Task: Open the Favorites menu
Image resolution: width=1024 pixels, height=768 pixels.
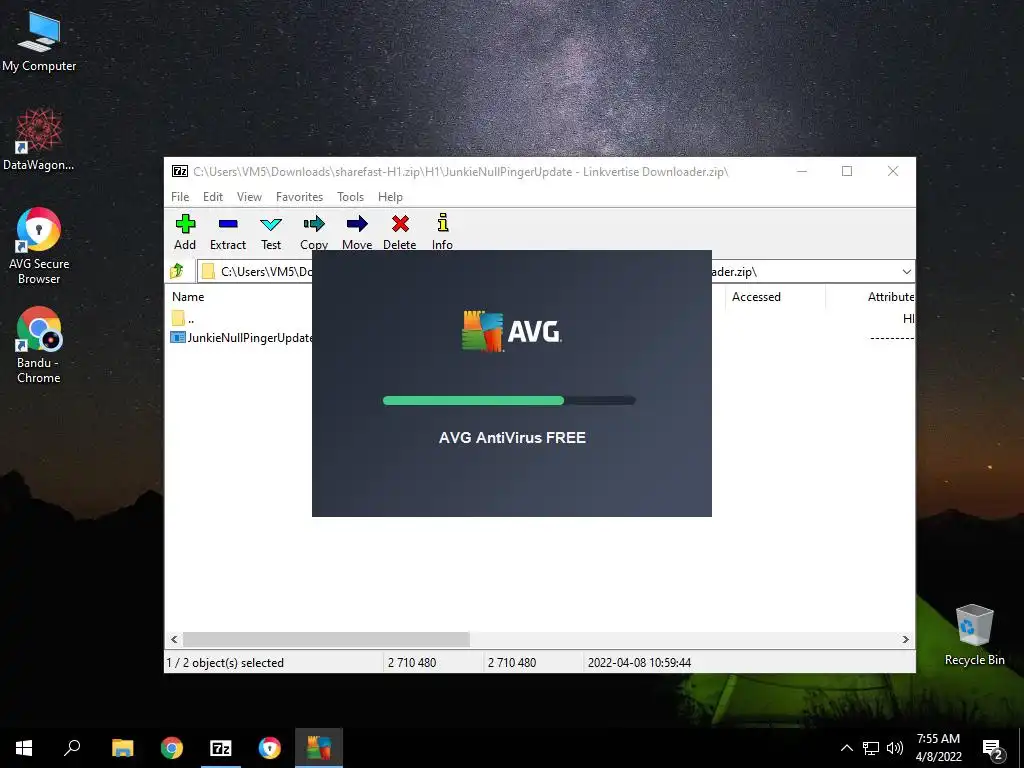Action: pyautogui.click(x=299, y=197)
